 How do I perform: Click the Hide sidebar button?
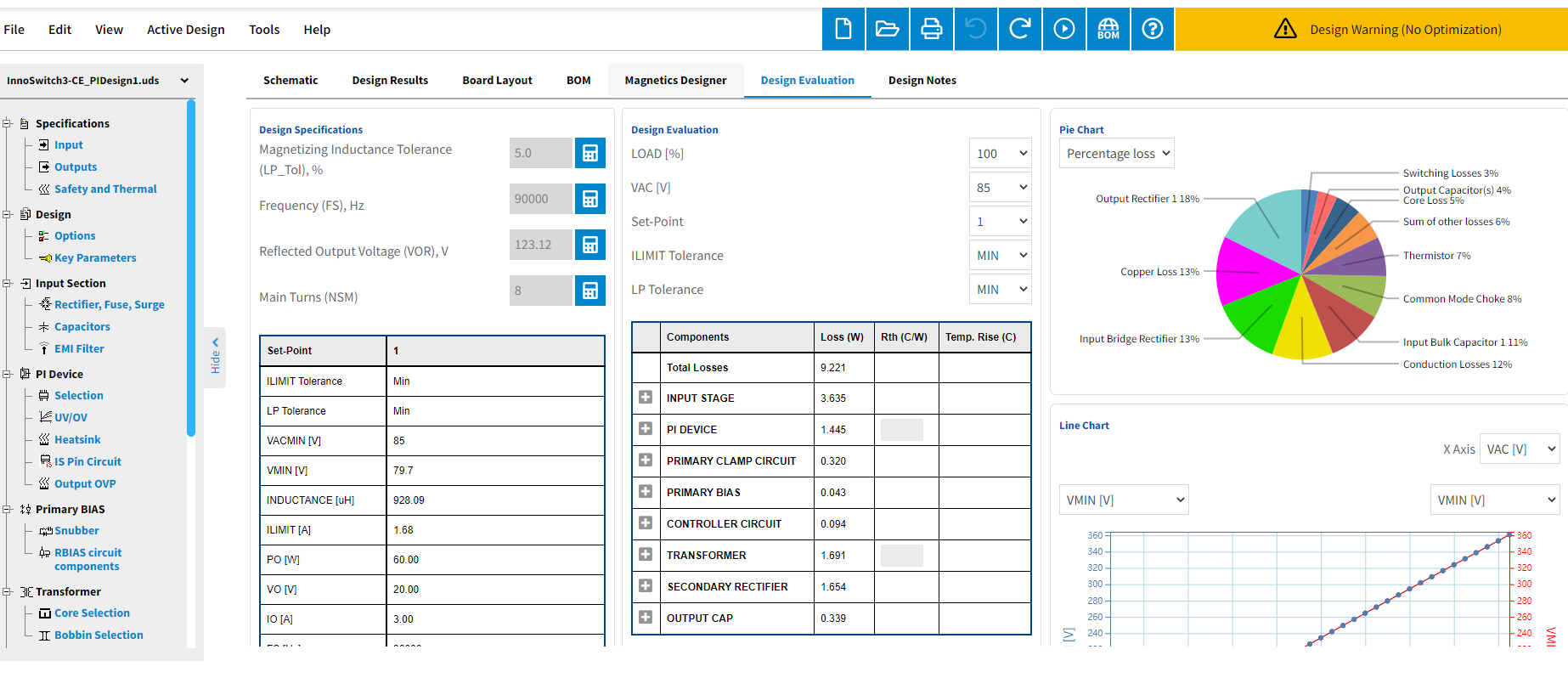point(215,357)
